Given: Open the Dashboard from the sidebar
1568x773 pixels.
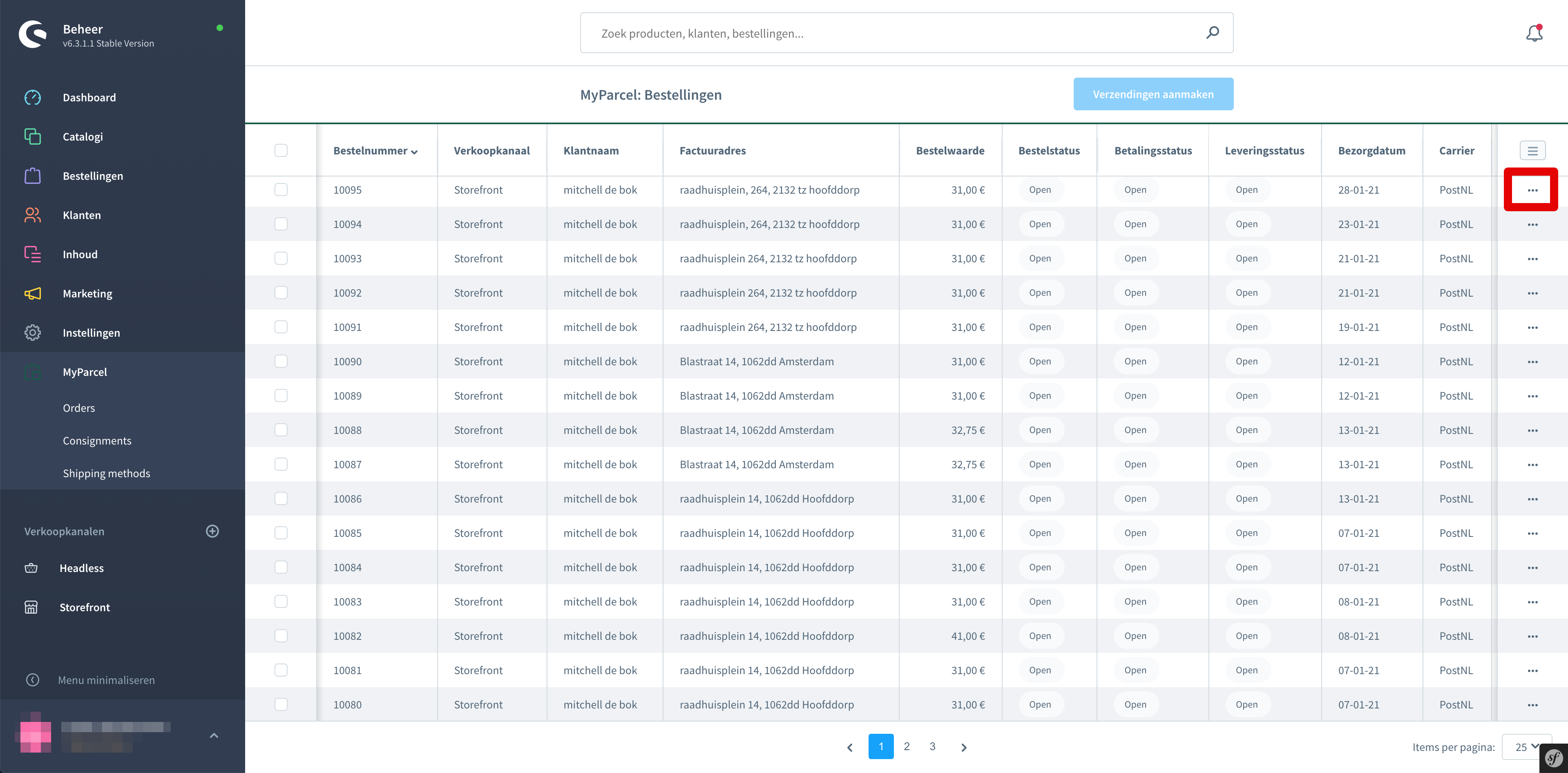Looking at the screenshot, I should [89, 97].
